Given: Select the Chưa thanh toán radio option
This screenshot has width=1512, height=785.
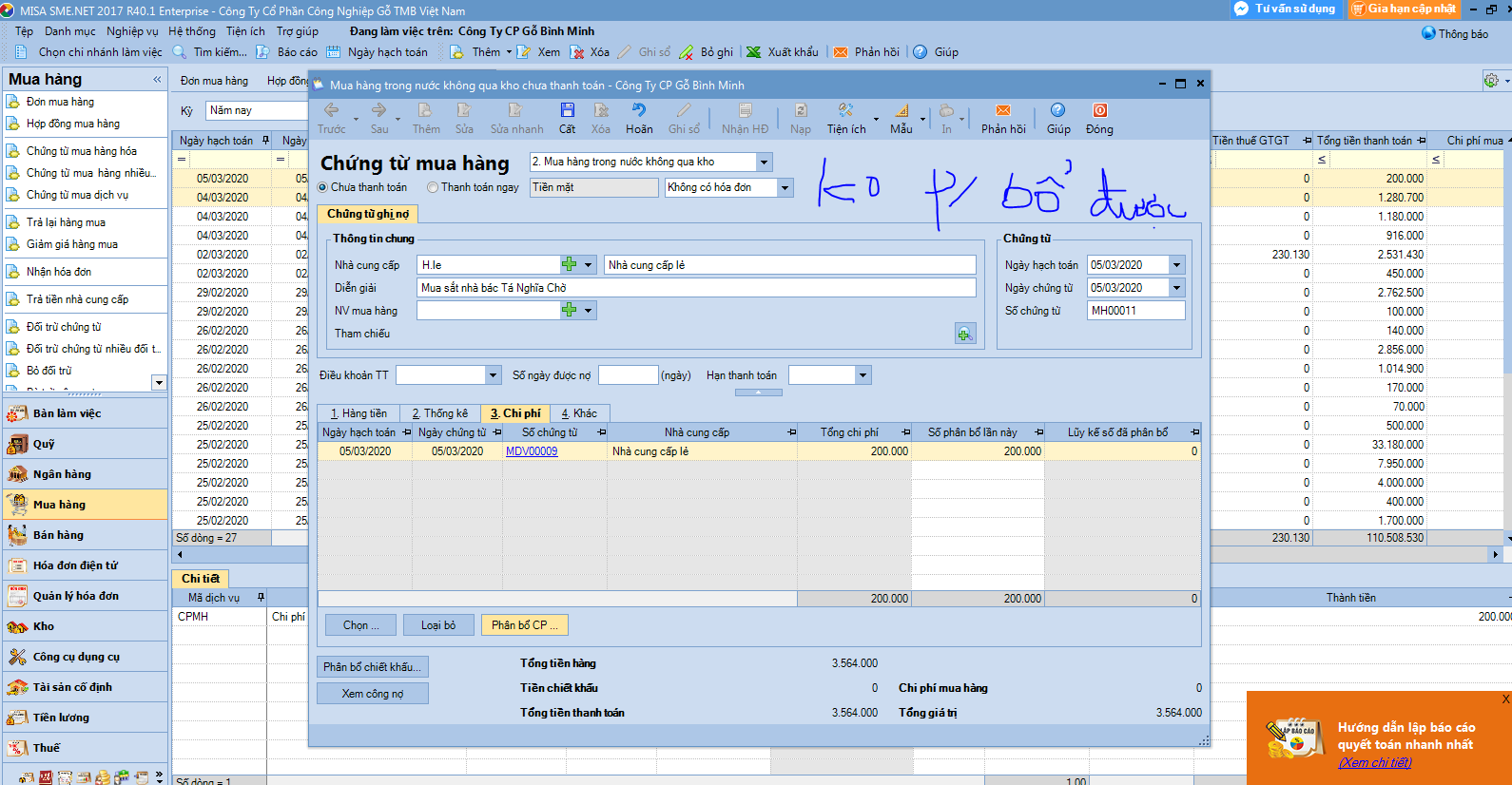Looking at the screenshot, I should tap(323, 187).
